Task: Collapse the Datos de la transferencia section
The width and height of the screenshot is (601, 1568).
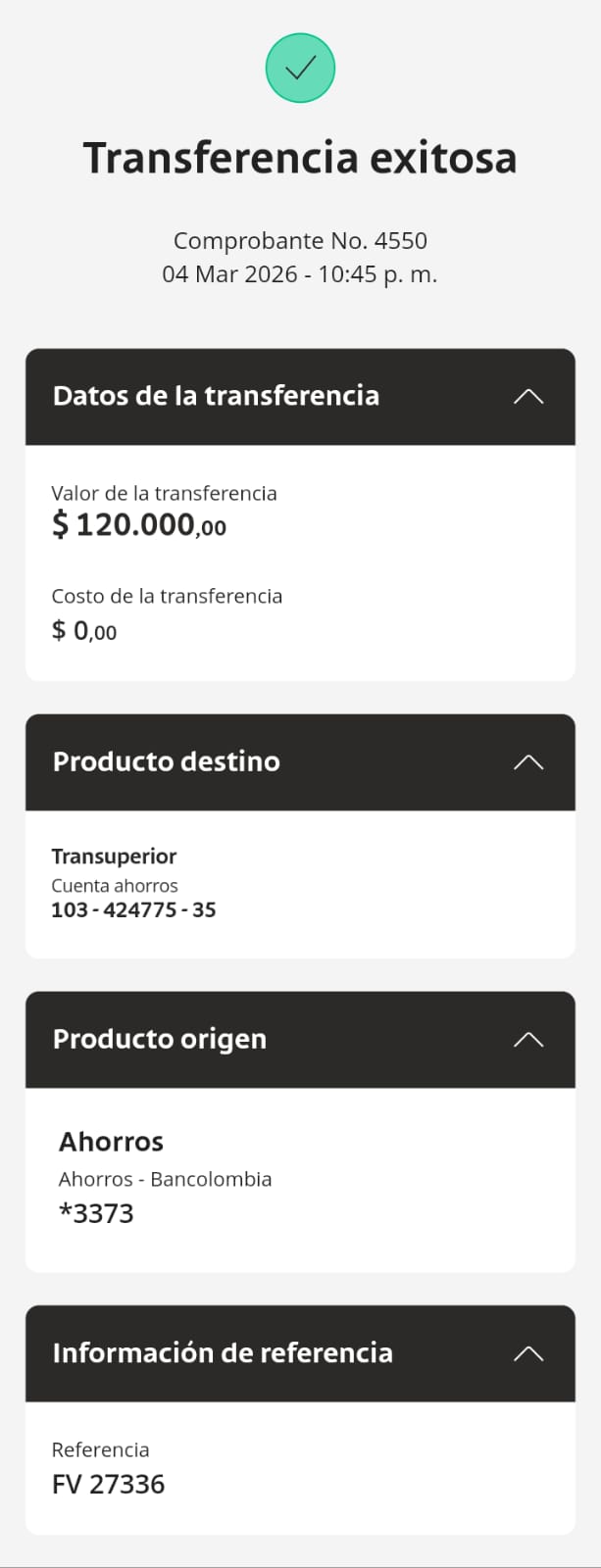Action: pyautogui.click(x=527, y=397)
